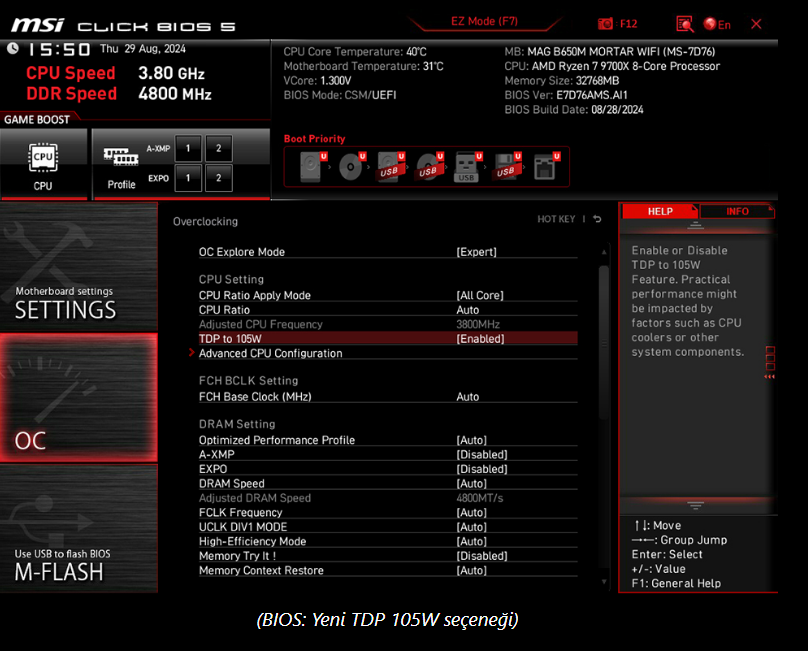808x651 pixels.
Task: Expand Advanced CPU Configuration submenu
Action: pyautogui.click(x=388, y=353)
